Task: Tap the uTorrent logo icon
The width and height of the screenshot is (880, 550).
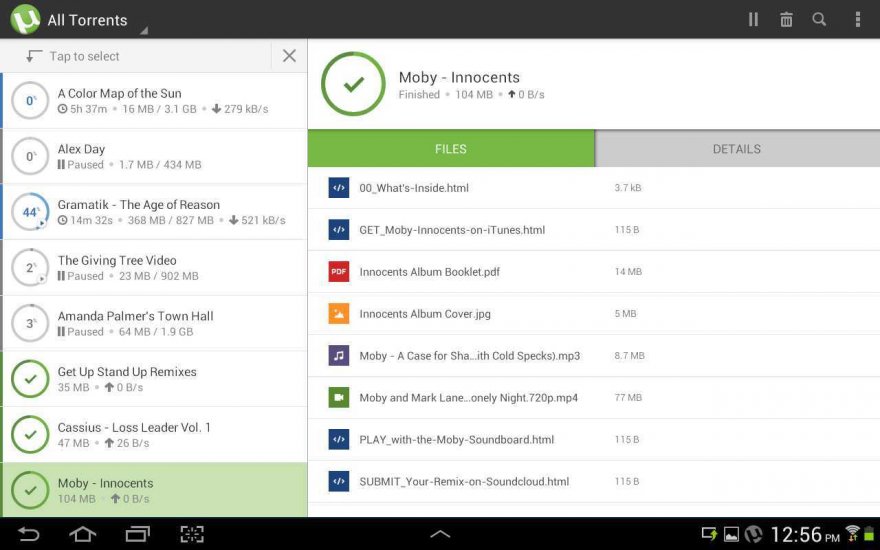Action: 25,19
